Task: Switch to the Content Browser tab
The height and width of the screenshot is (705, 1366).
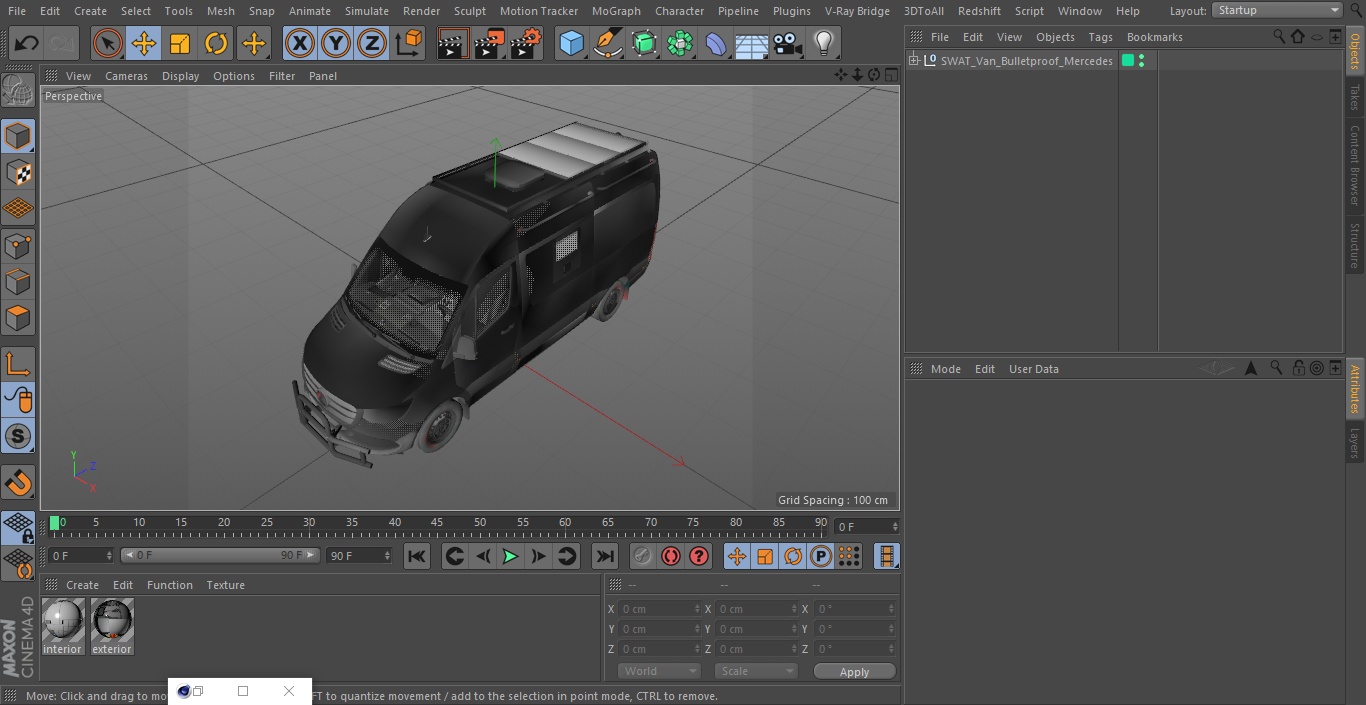Action: tap(1355, 165)
